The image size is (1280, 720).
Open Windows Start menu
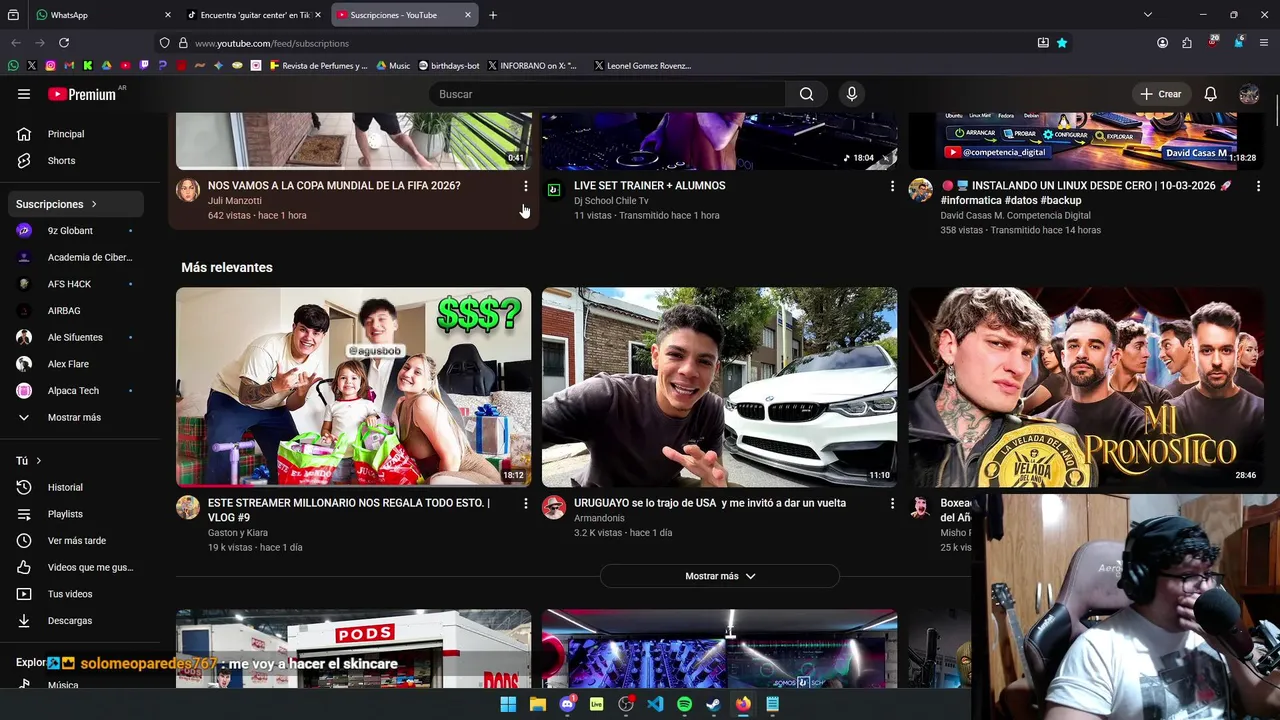coord(508,704)
